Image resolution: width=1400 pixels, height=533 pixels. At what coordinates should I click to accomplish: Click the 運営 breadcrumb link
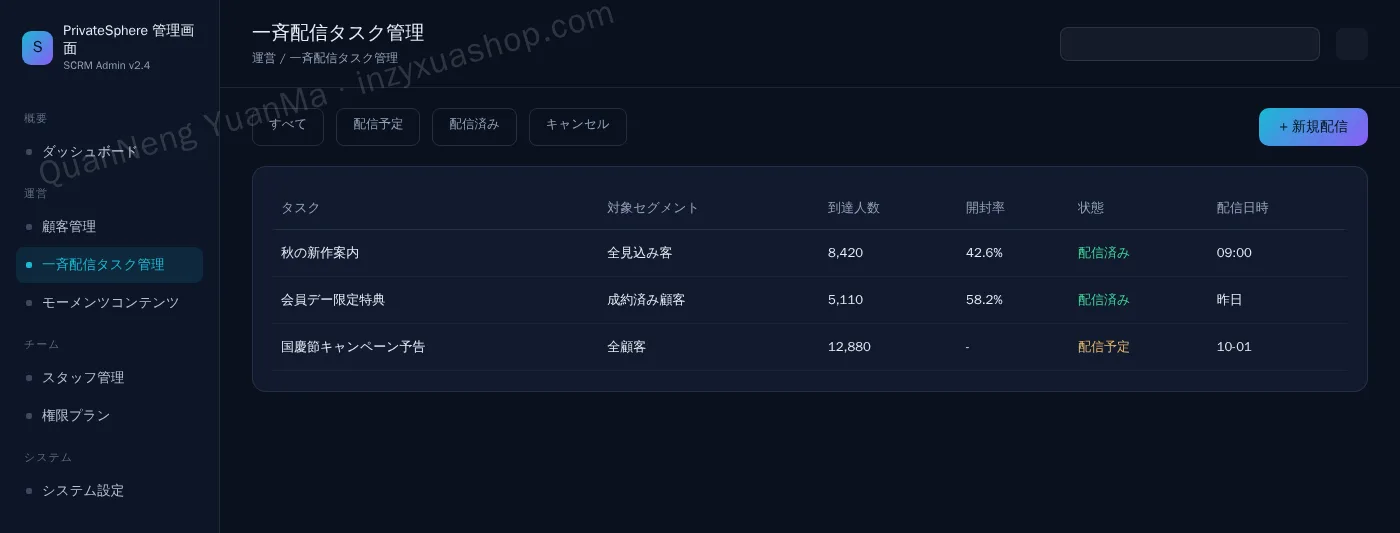pyautogui.click(x=264, y=59)
